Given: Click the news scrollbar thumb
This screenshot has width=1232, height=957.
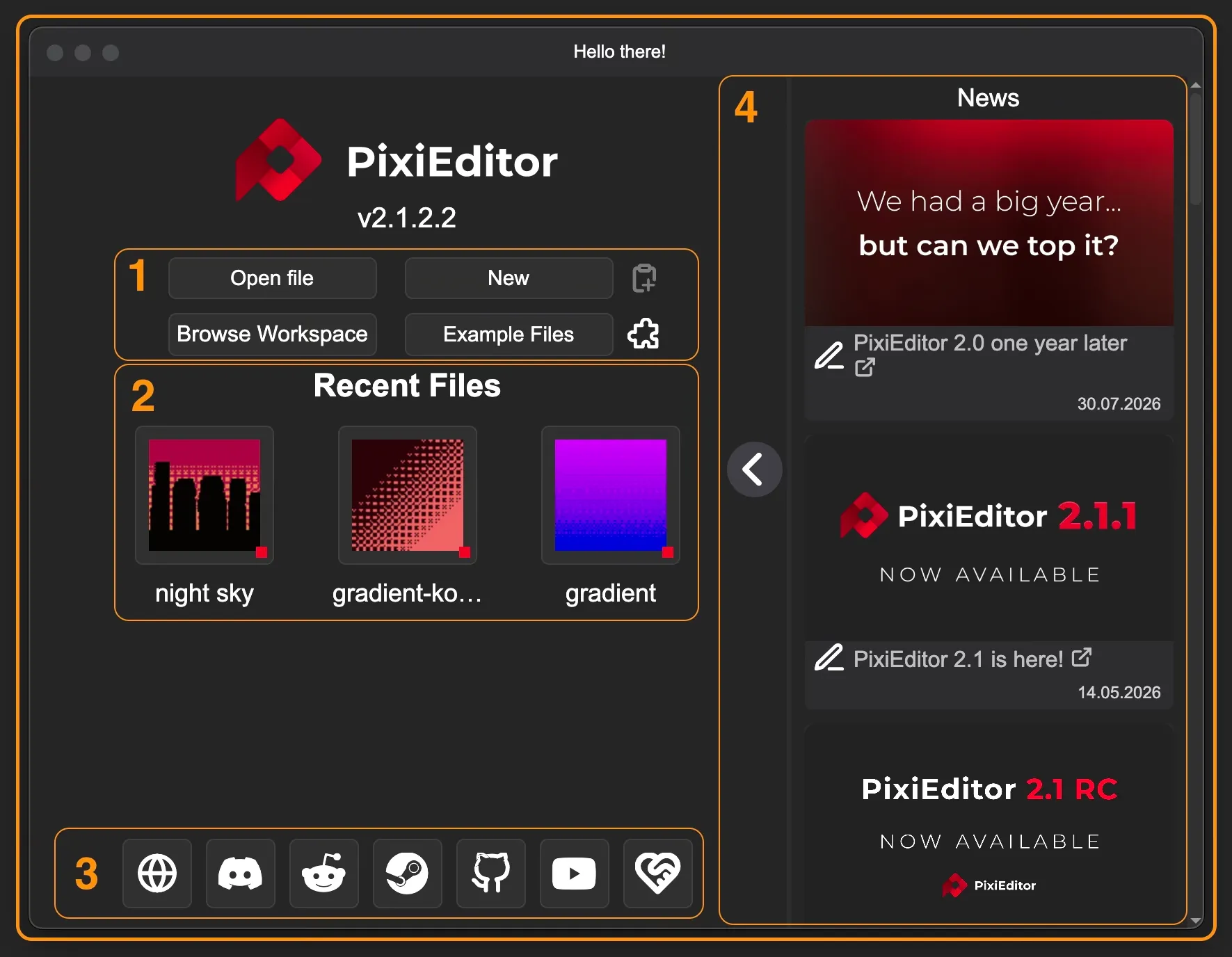Looking at the screenshot, I should (x=1196, y=150).
